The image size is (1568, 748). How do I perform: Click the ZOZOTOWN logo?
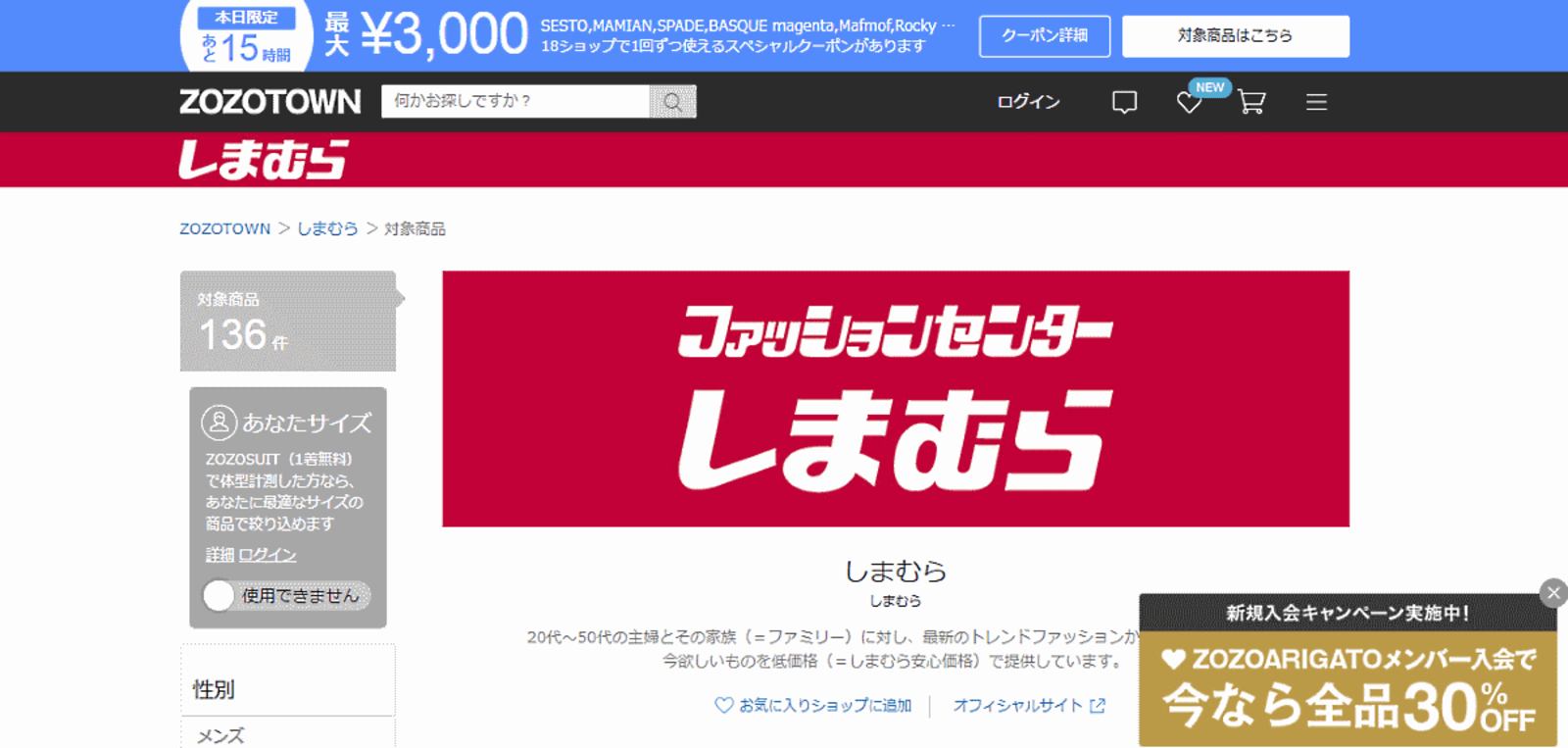(269, 102)
